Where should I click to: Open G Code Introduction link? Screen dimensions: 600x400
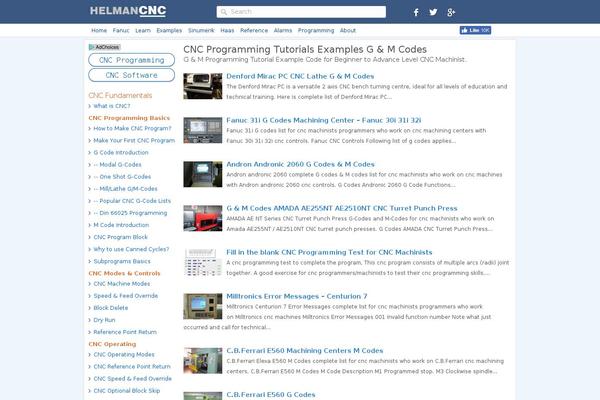(x=121, y=152)
